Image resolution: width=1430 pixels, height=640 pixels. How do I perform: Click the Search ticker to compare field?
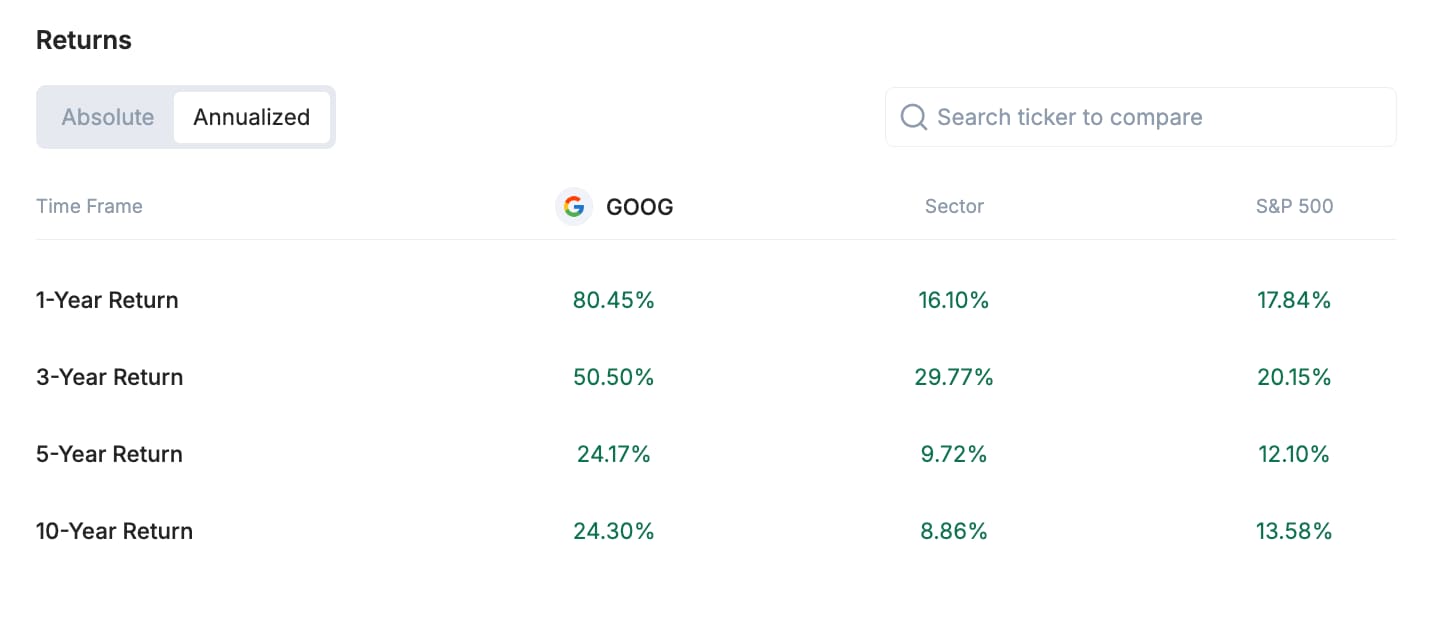click(x=1150, y=117)
